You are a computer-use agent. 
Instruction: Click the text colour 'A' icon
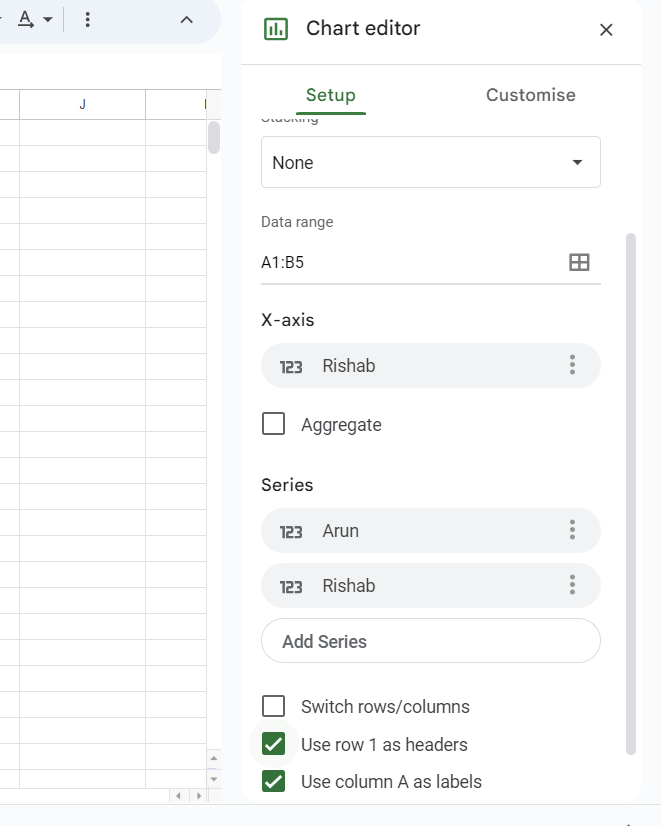click(25, 20)
